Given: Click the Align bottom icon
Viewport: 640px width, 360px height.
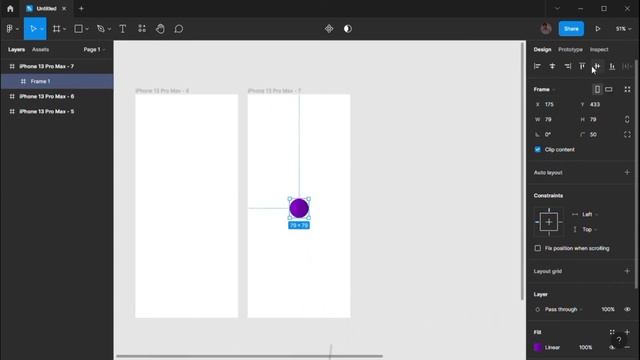Looking at the screenshot, I should coord(612,66).
